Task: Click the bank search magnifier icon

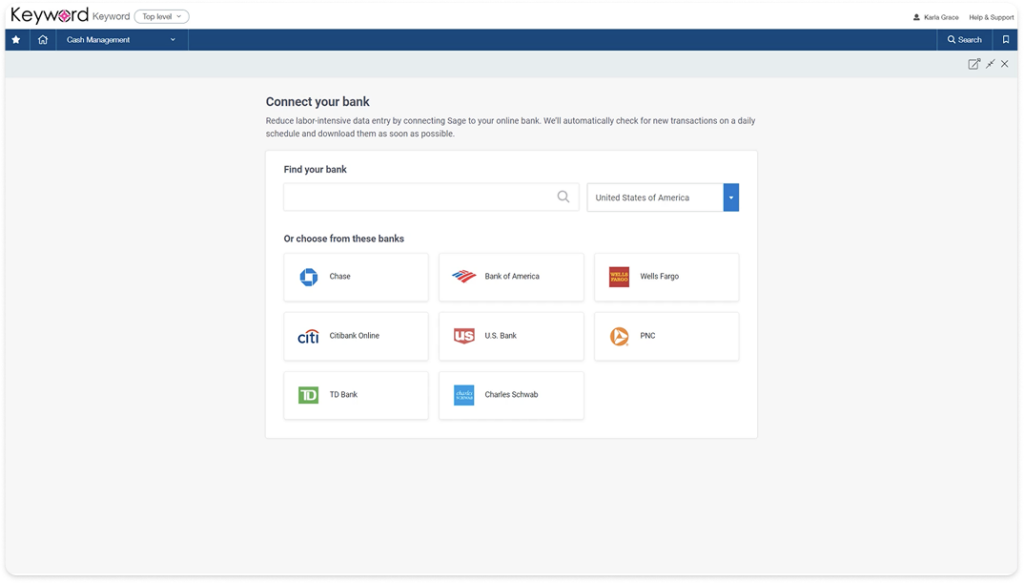Action: pos(563,197)
